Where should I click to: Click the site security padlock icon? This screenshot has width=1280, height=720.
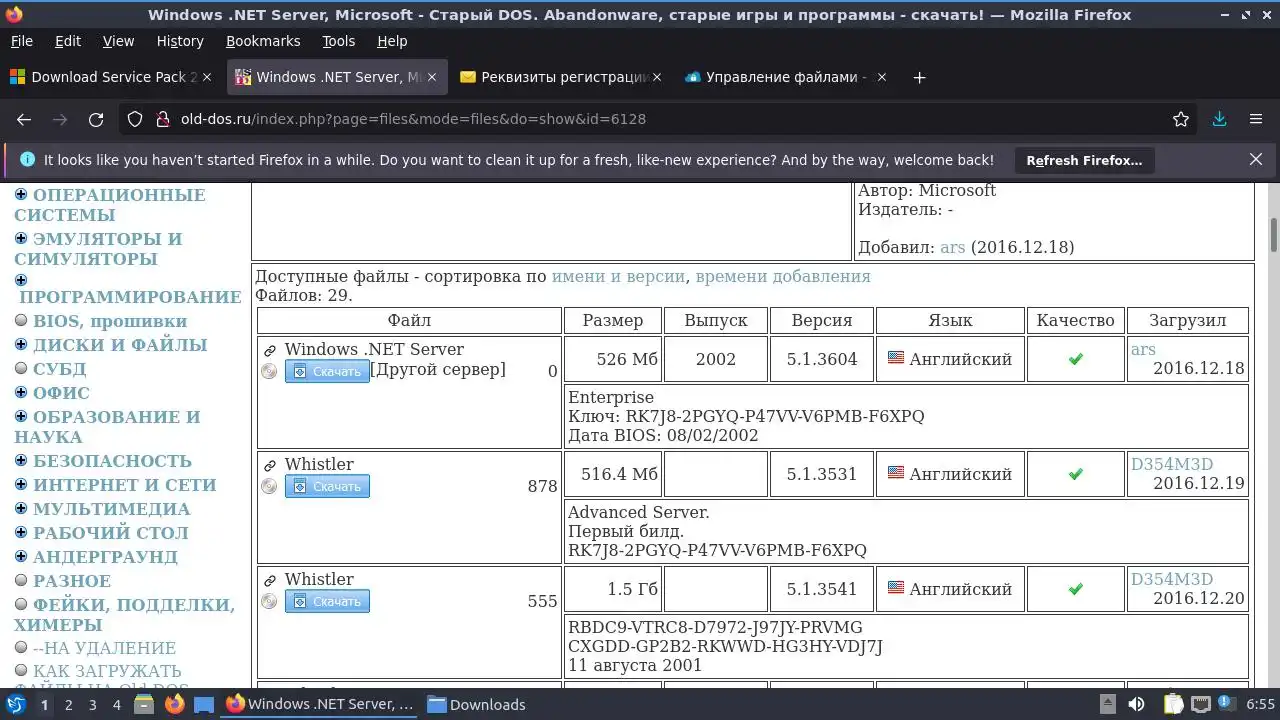click(x=163, y=119)
